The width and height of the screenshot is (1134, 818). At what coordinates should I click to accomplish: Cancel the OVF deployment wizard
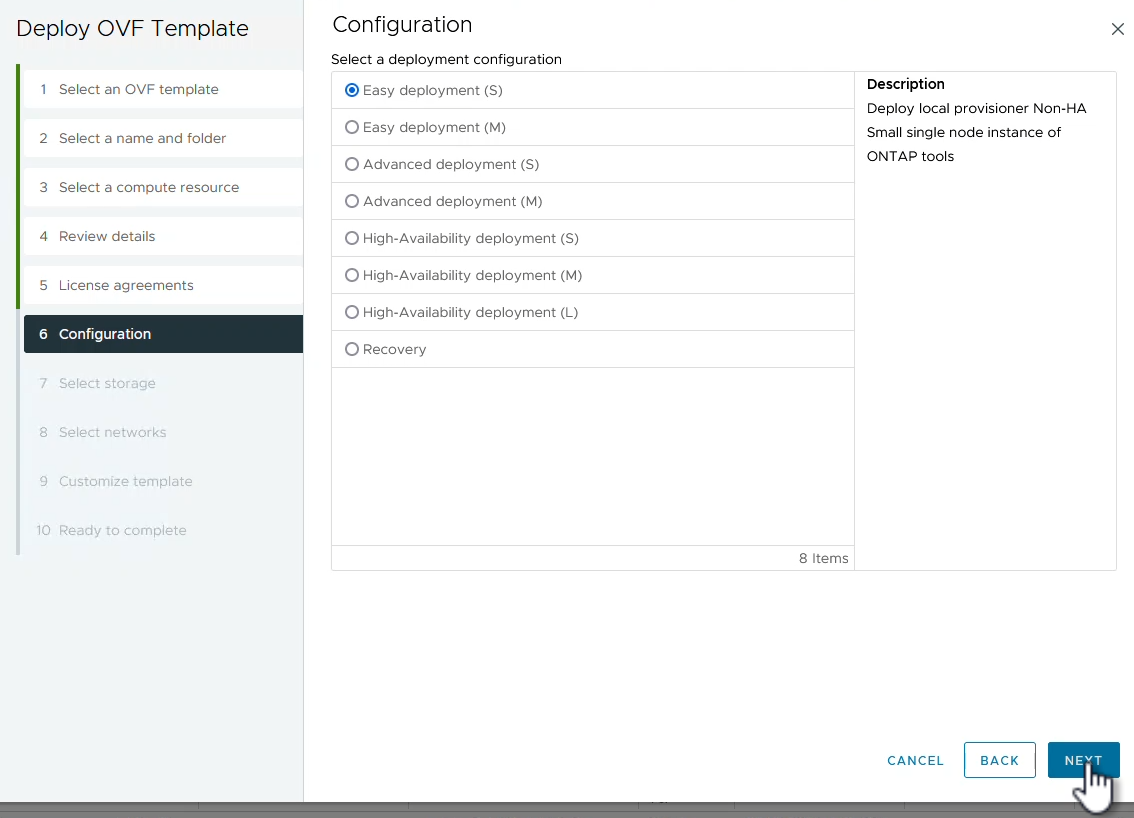915,760
